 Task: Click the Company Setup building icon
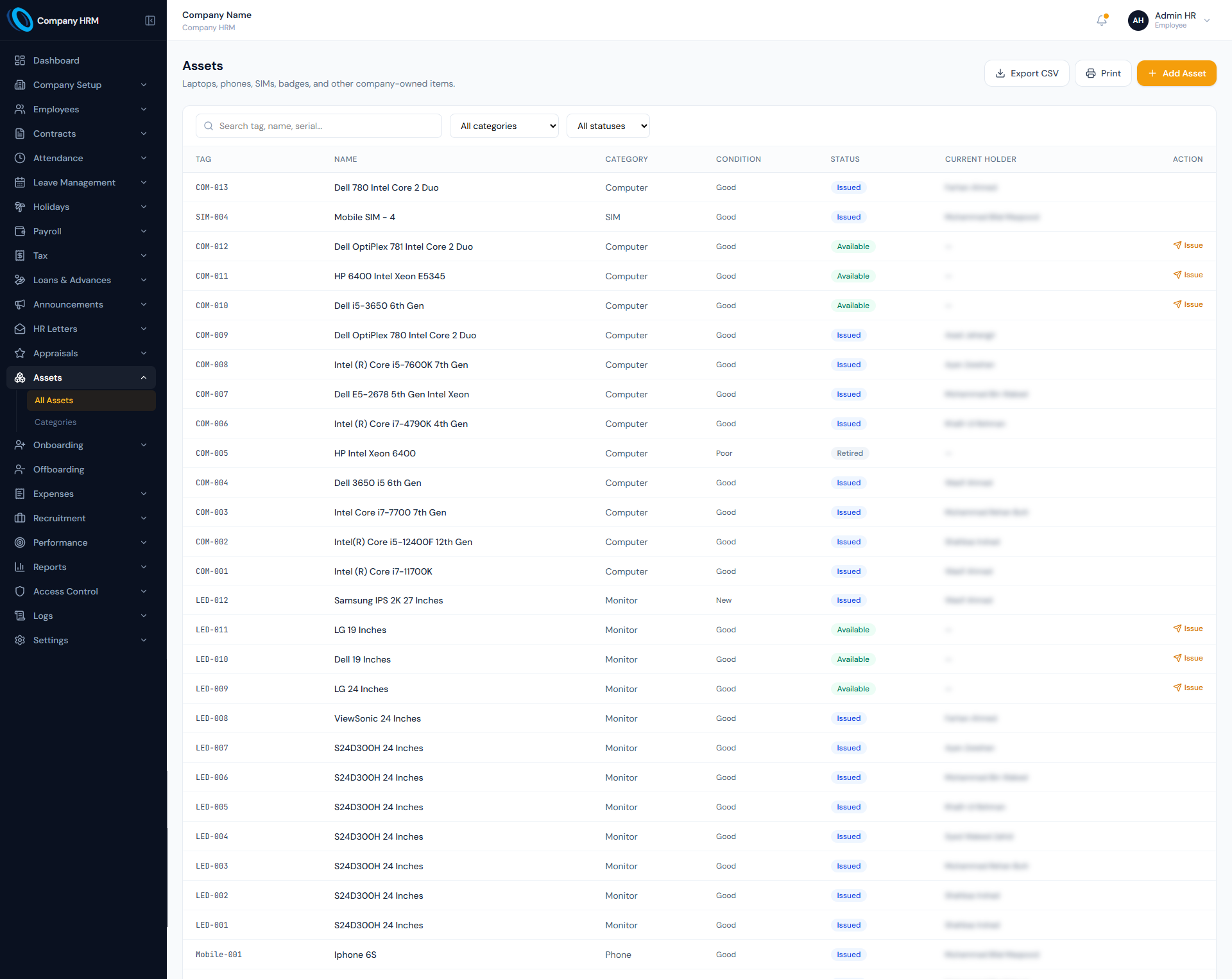tap(20, 85)
